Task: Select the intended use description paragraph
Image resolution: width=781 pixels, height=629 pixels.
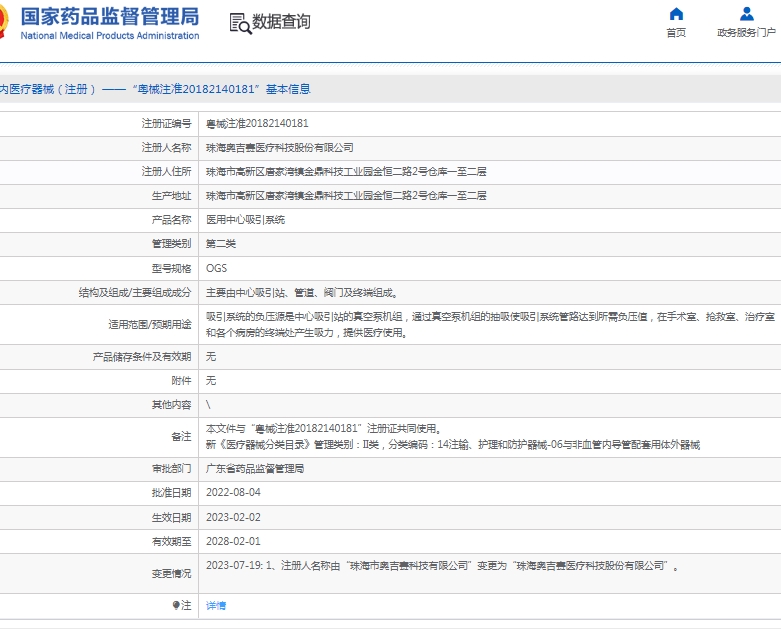Action: click(490, 324)
